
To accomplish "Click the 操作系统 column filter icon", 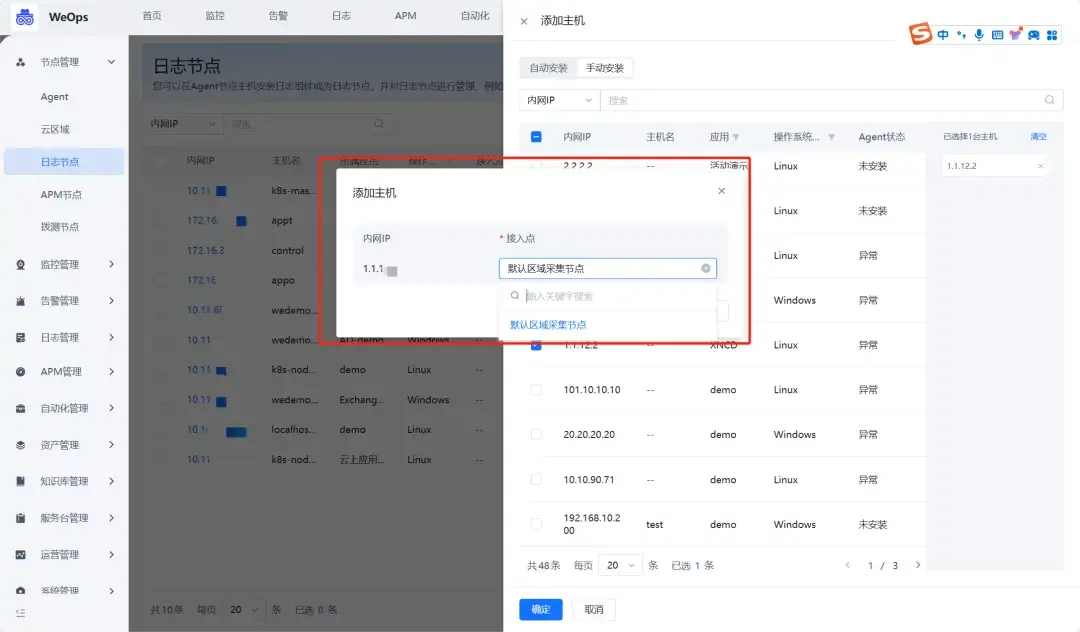I will pos(831,137).
